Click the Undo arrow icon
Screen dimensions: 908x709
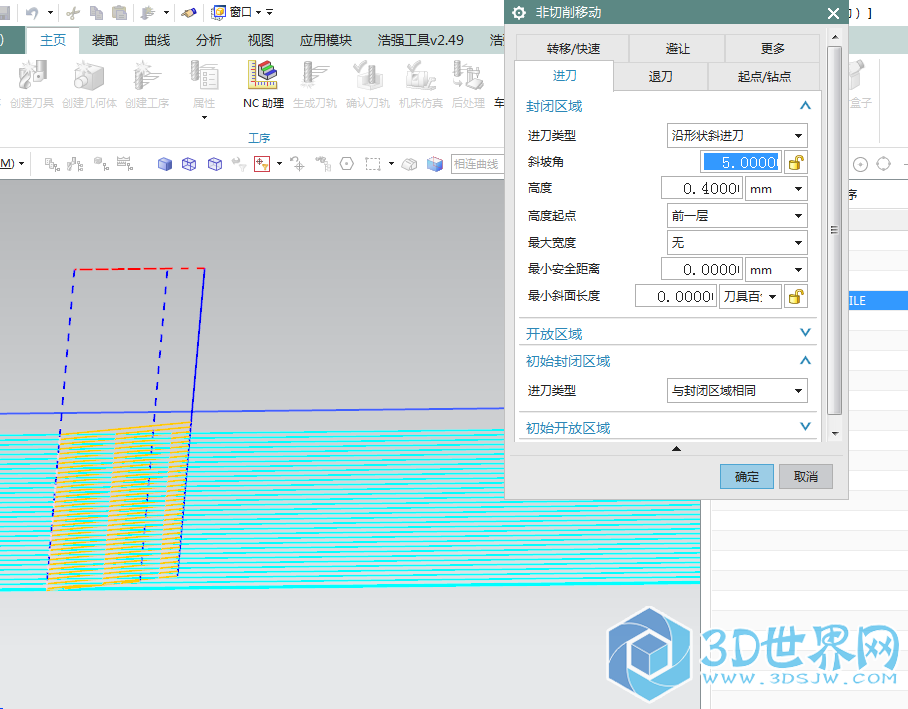[32, 12]
